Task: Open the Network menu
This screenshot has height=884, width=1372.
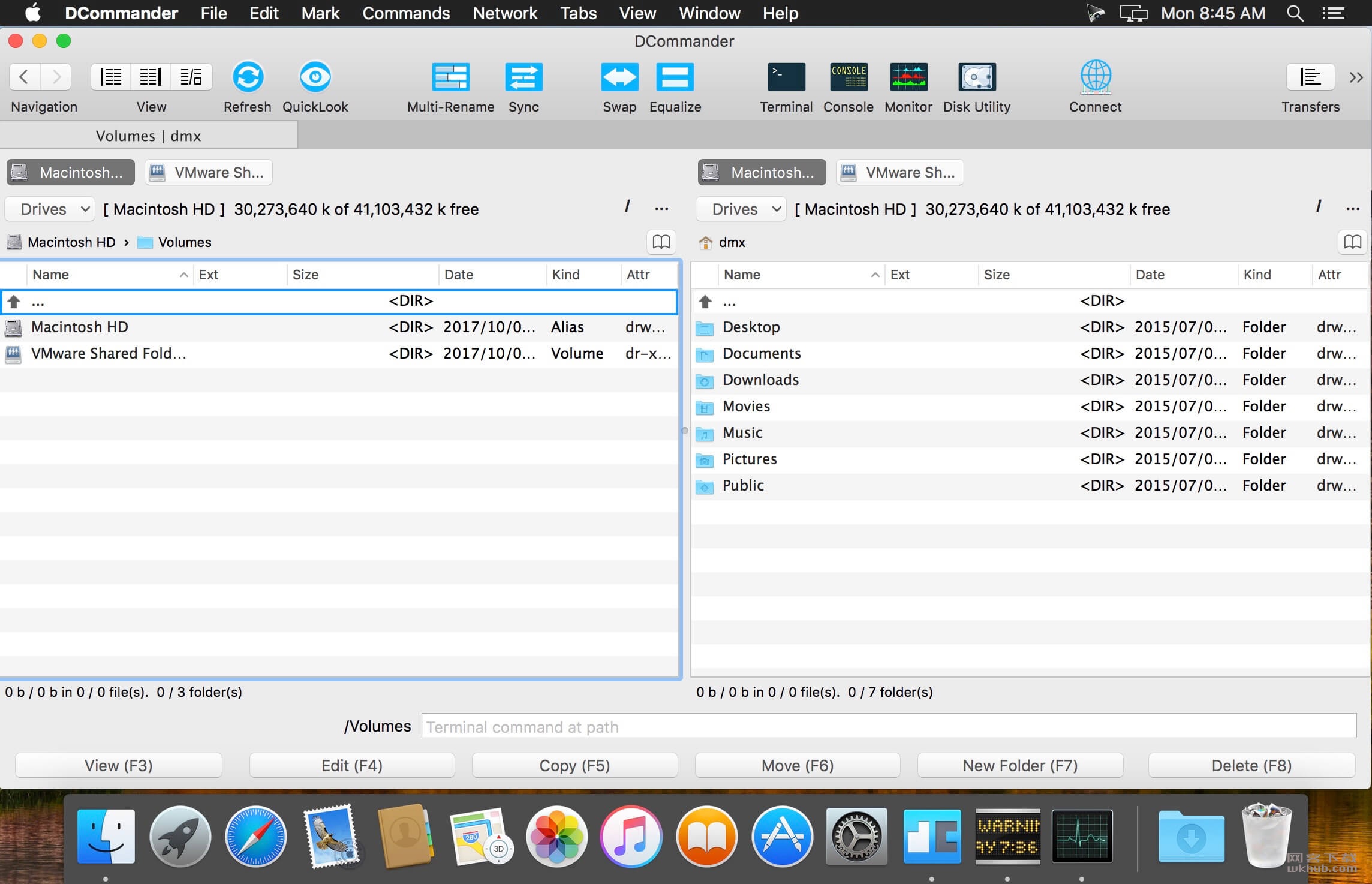Action: 505,13
